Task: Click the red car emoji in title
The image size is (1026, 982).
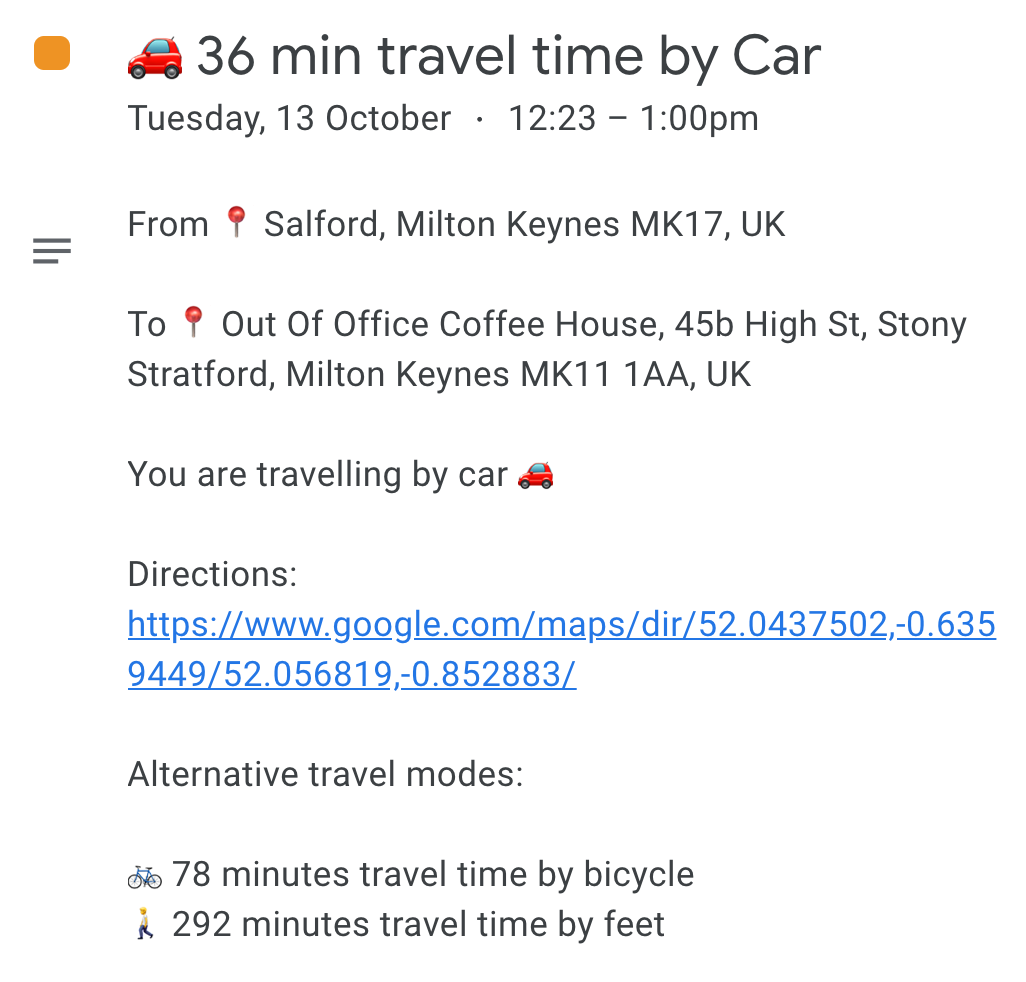Action: pos(155,56)
